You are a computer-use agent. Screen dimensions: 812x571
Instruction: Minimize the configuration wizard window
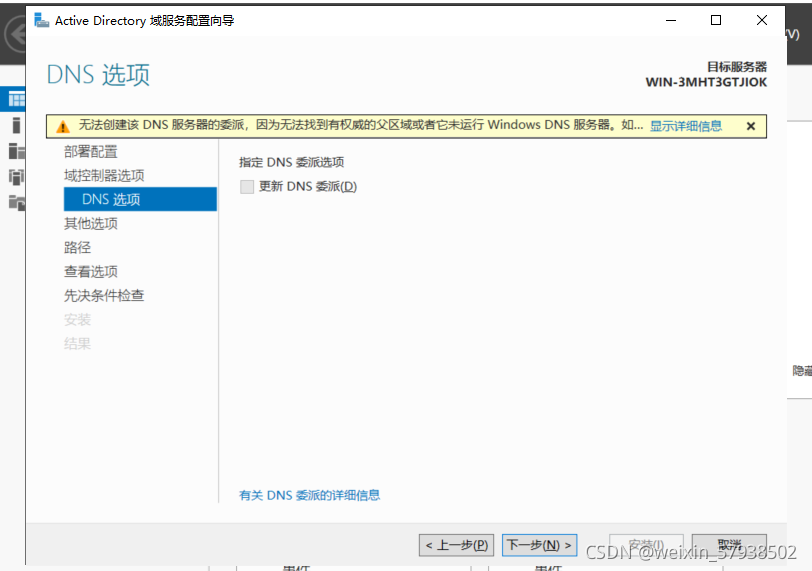point(671,20)
